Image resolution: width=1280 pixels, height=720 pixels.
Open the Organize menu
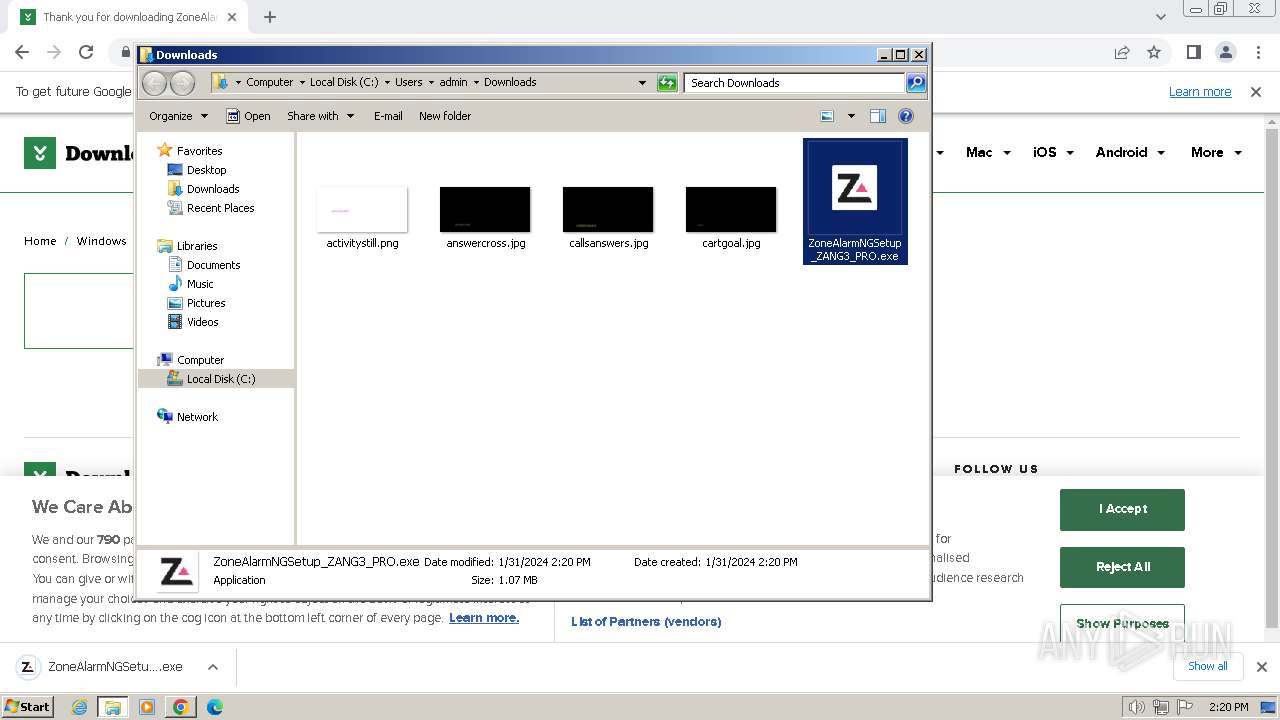coord(178,116)
